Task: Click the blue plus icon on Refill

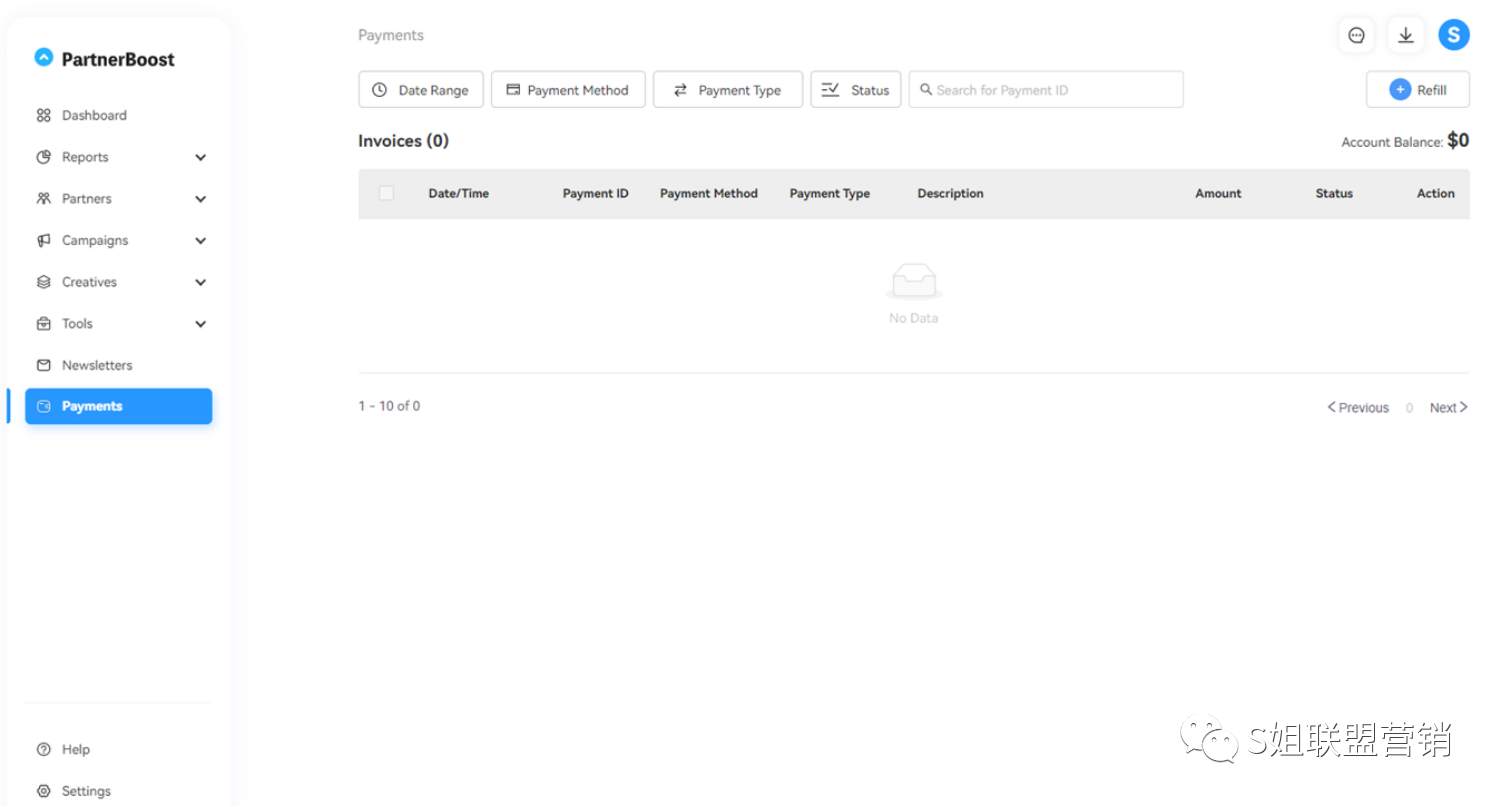Action: click(x=1400, y=90)
